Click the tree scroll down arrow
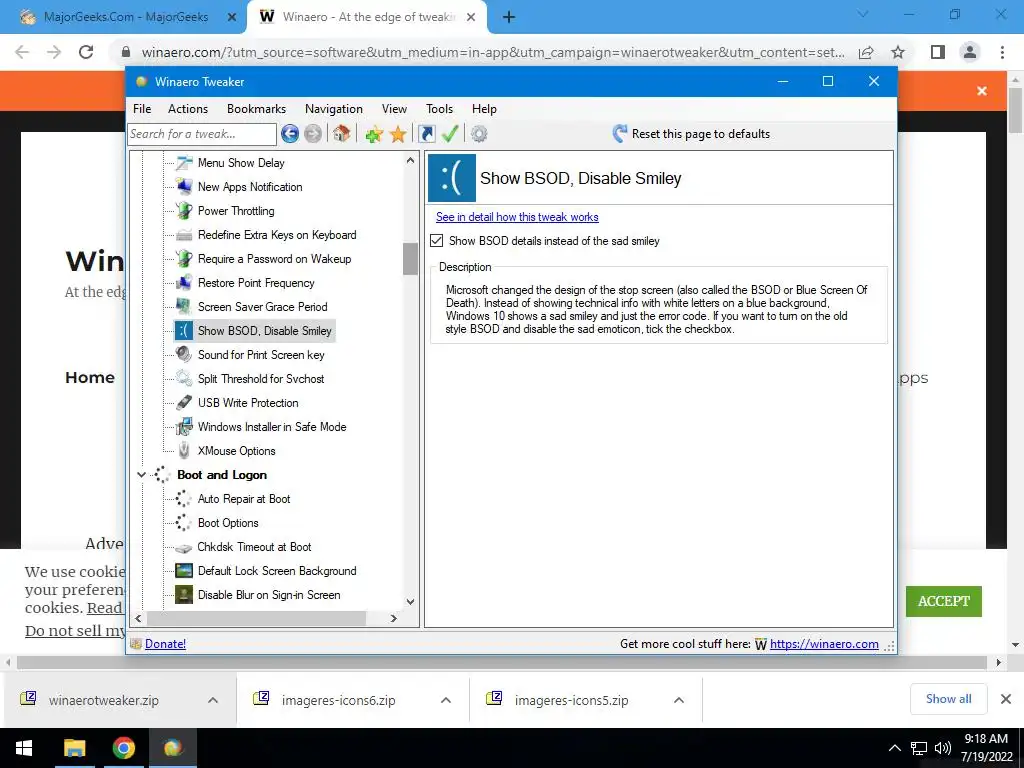 click(x=410, y=602)
